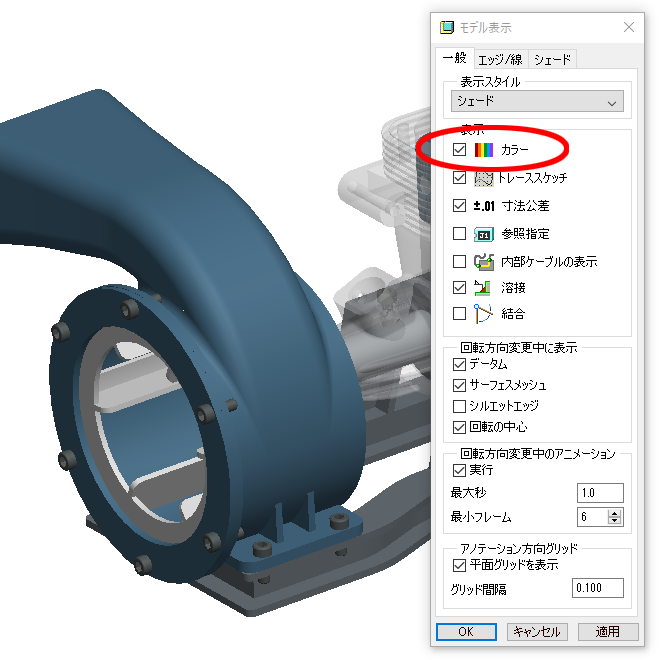The height and width of the screenshot is (660, 660).
Task: Open the 表示スタイル dropdown showing シェード
Action: point(538,101)
